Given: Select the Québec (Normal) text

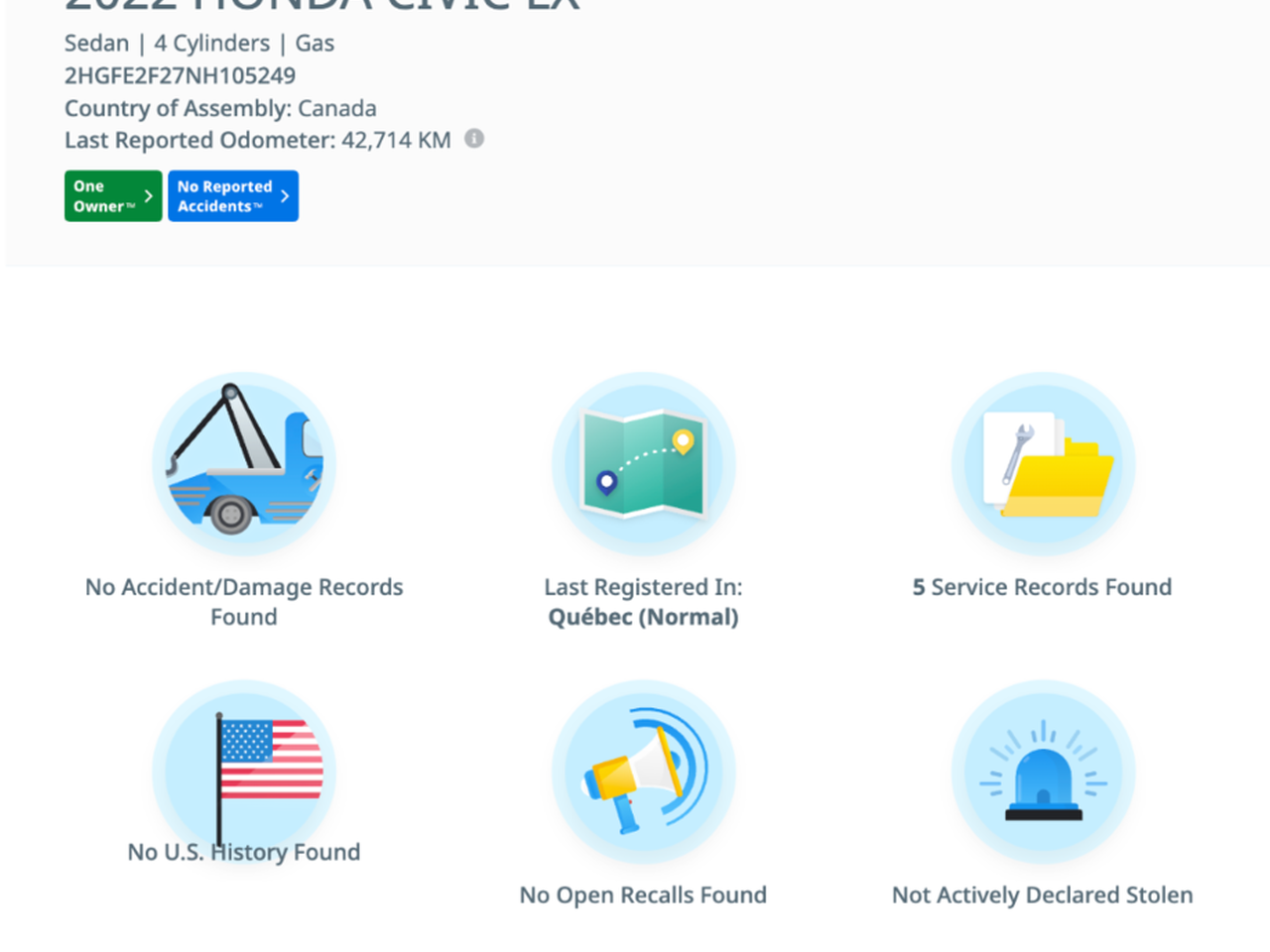Looking at the screenshot, I should [x=643, y=617].
